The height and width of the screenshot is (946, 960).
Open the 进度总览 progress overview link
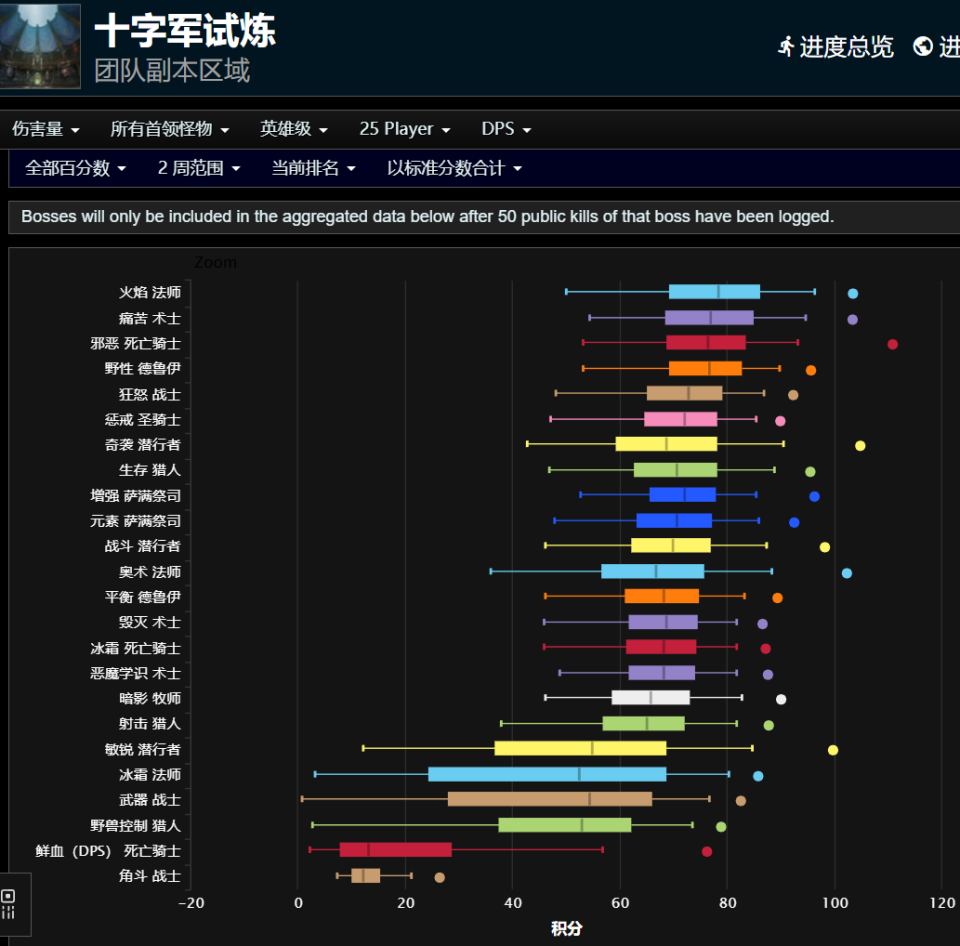tap(836, 47)
